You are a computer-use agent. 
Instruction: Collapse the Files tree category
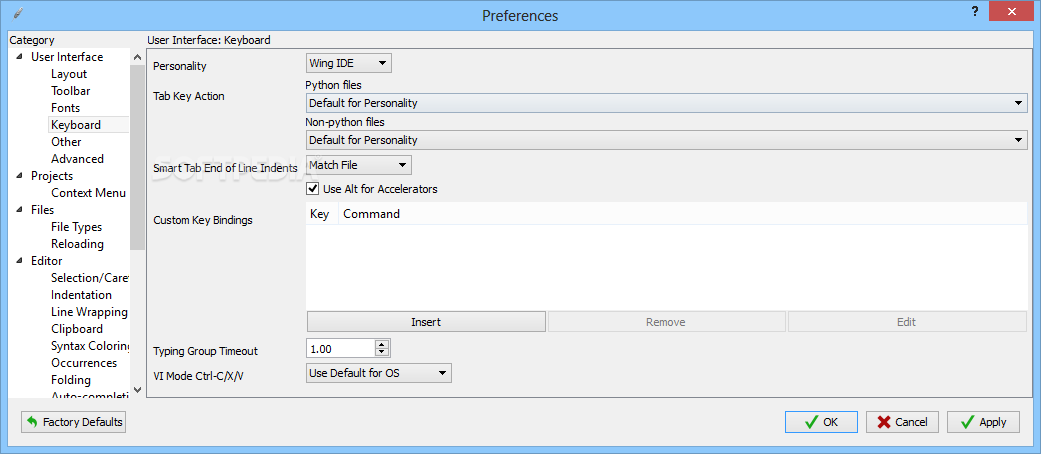coord(19,210)
